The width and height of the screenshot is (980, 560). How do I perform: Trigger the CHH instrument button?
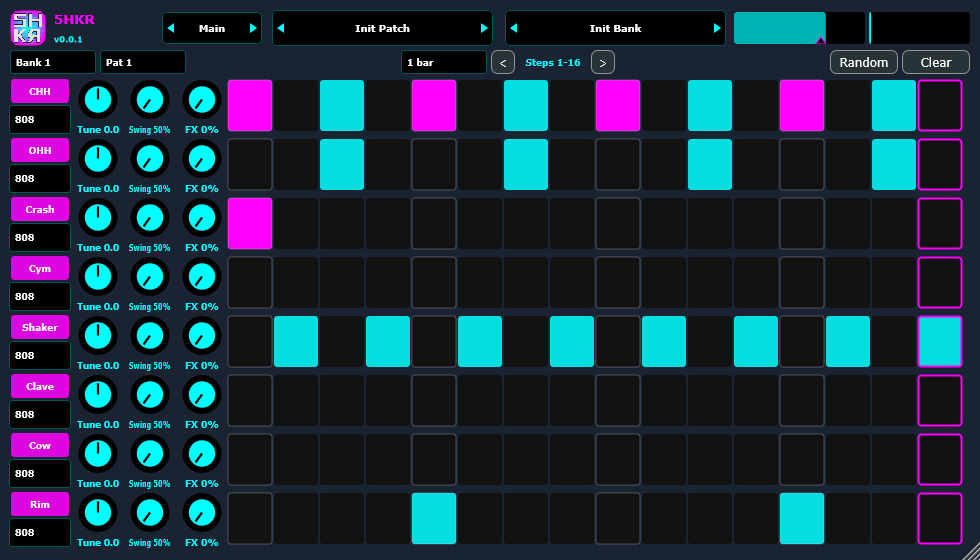click(x=40, y=91)
